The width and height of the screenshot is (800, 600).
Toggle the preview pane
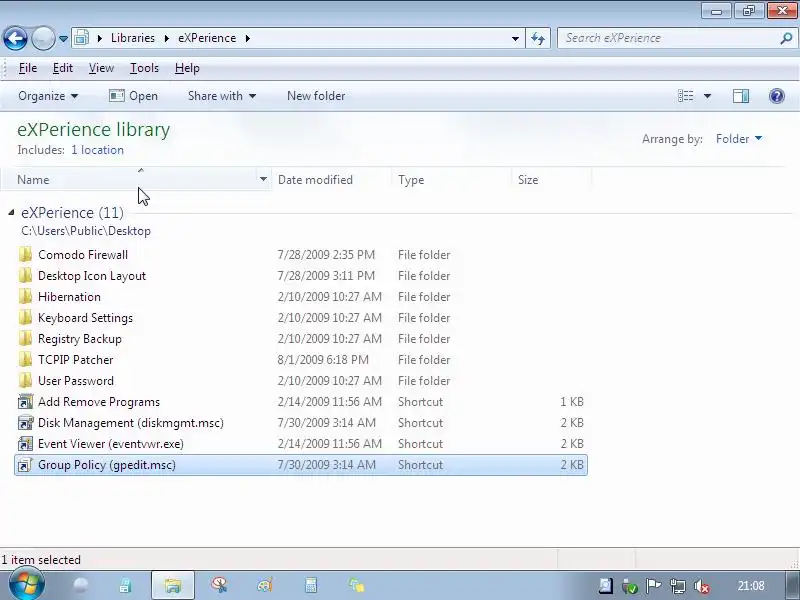point(741,96)
